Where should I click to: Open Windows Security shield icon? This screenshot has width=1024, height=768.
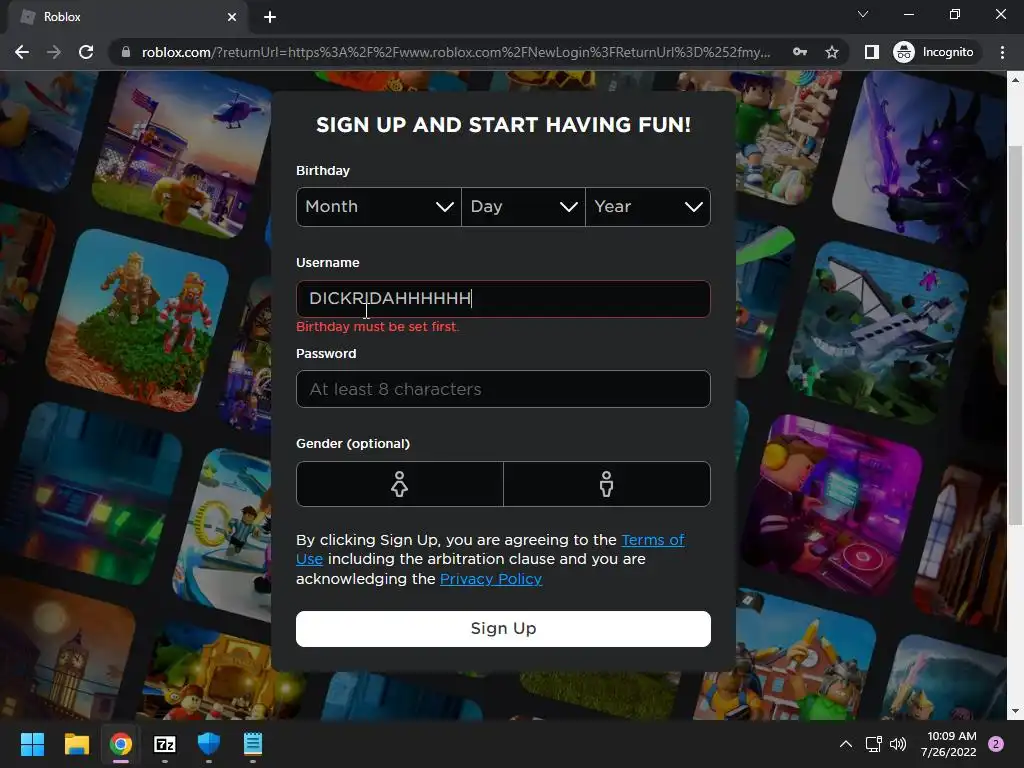click(x=209, y=744)
